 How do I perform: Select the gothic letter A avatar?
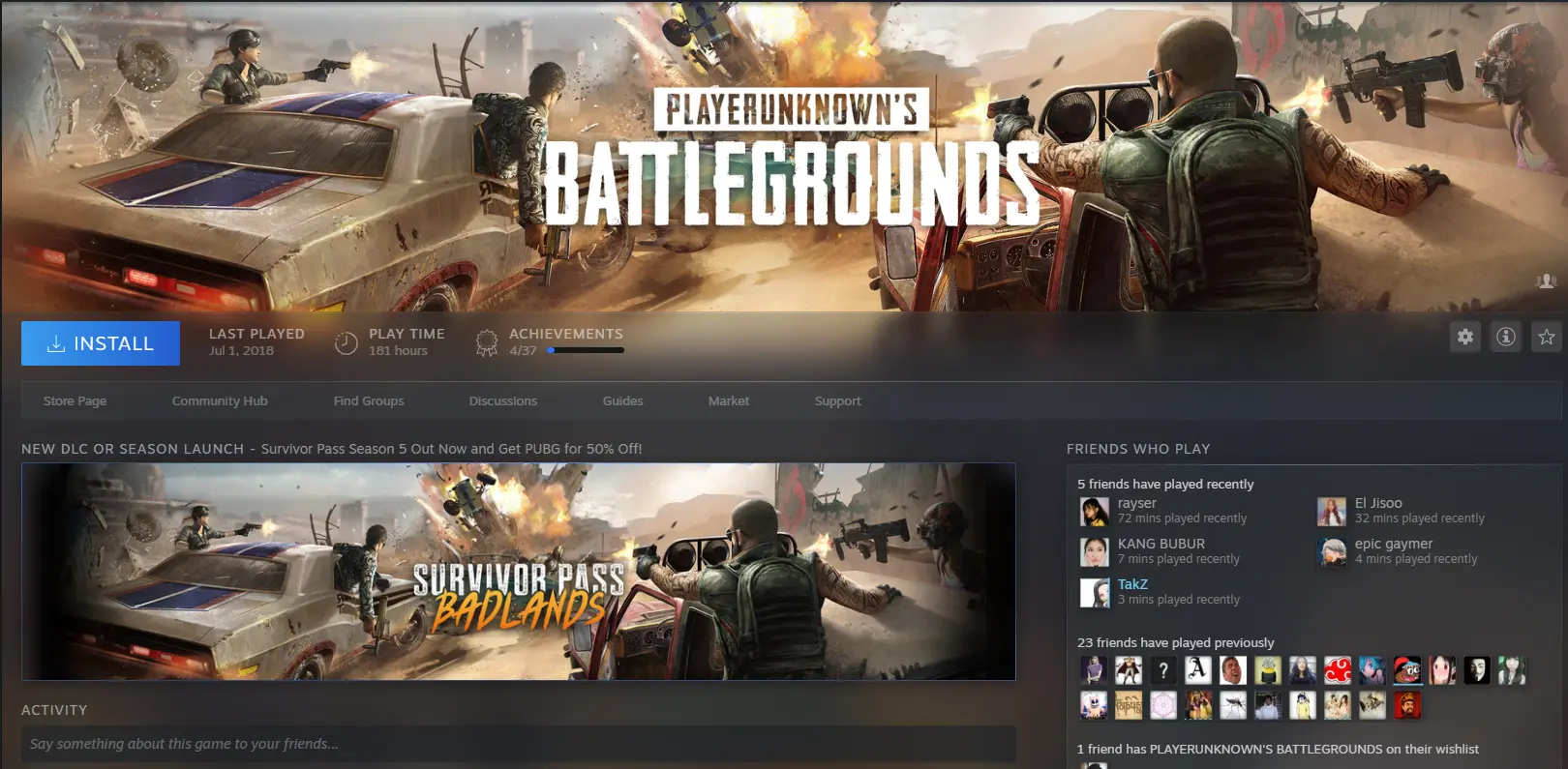pos(1198,670)
